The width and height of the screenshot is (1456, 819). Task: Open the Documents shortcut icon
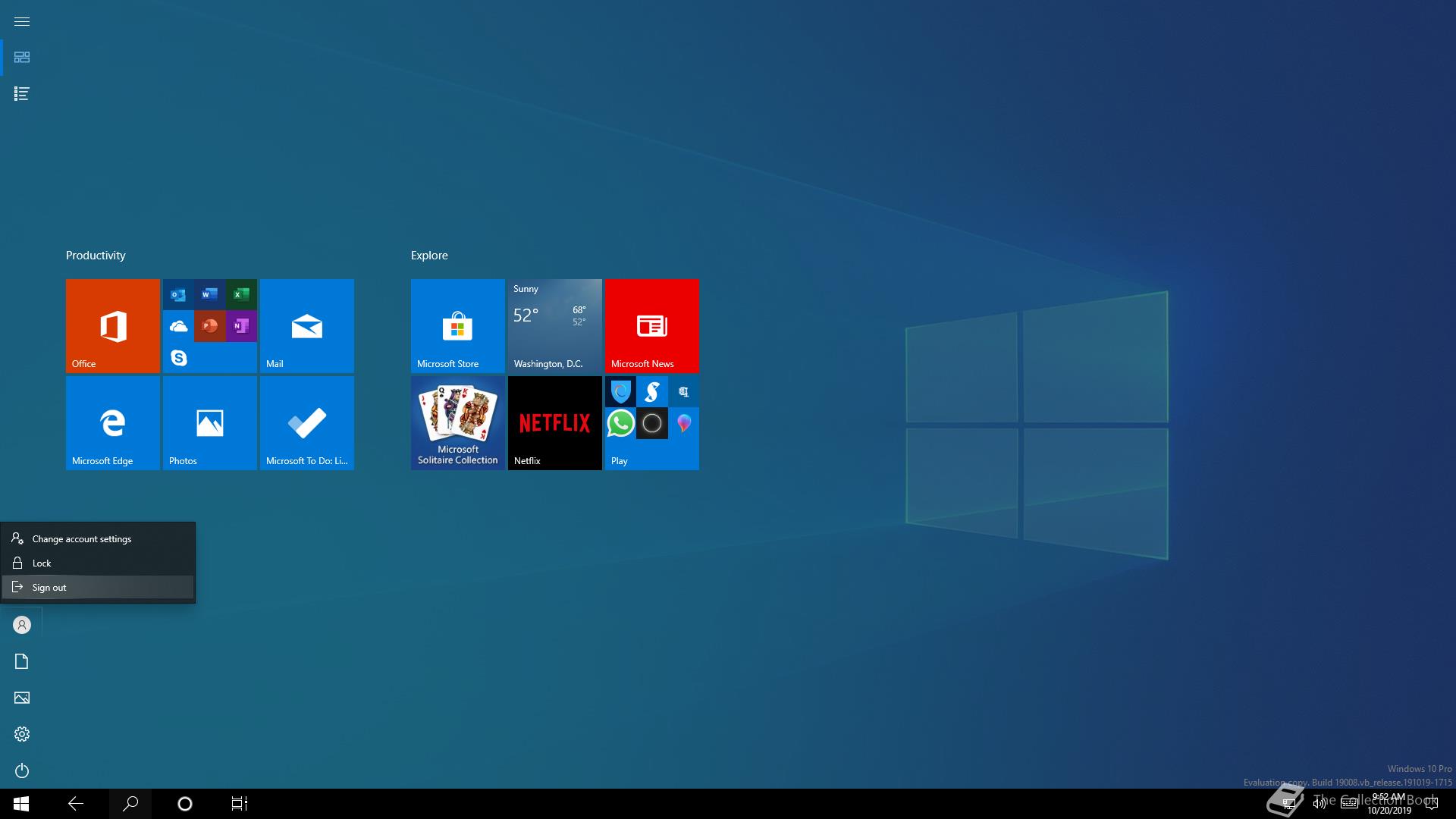click(22, 661)
